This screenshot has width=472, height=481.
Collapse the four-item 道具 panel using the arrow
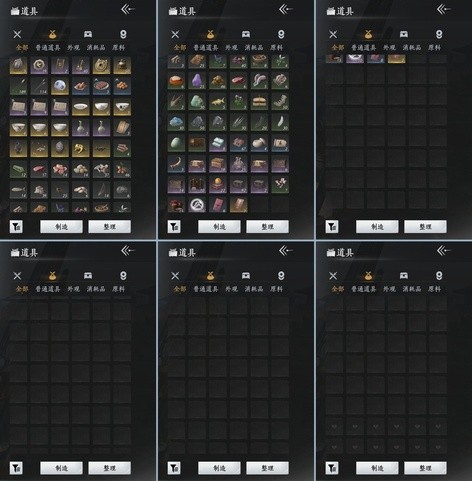tap(443, 10)
